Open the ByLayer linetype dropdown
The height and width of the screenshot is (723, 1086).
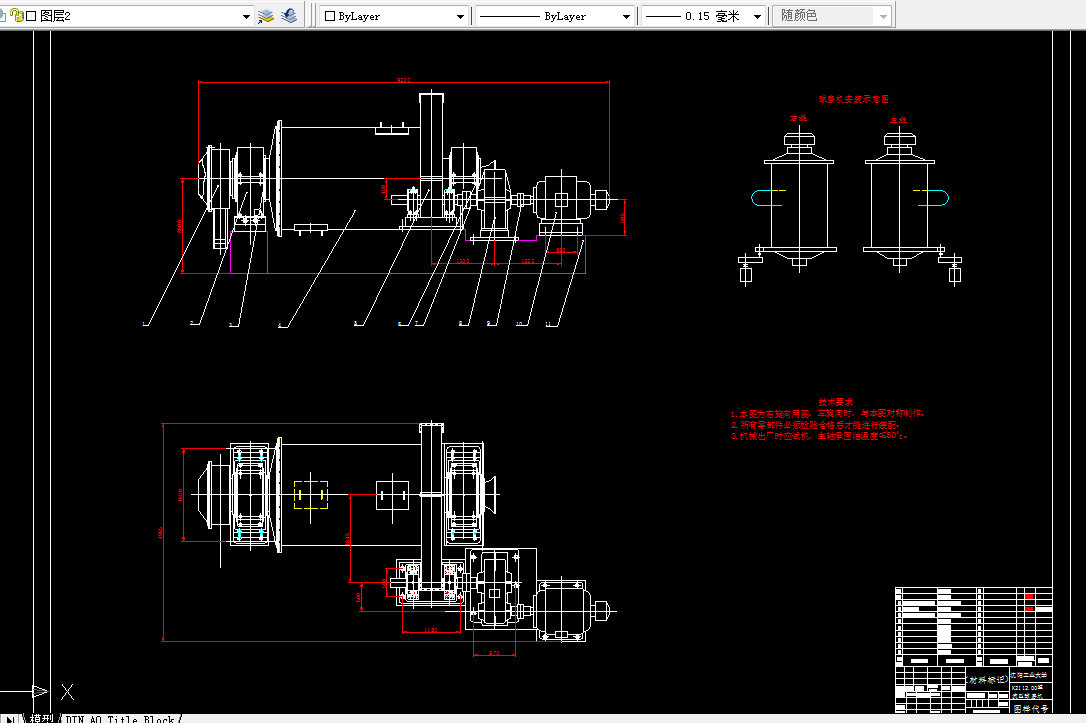pyautogui.click(x=626, y=17)
